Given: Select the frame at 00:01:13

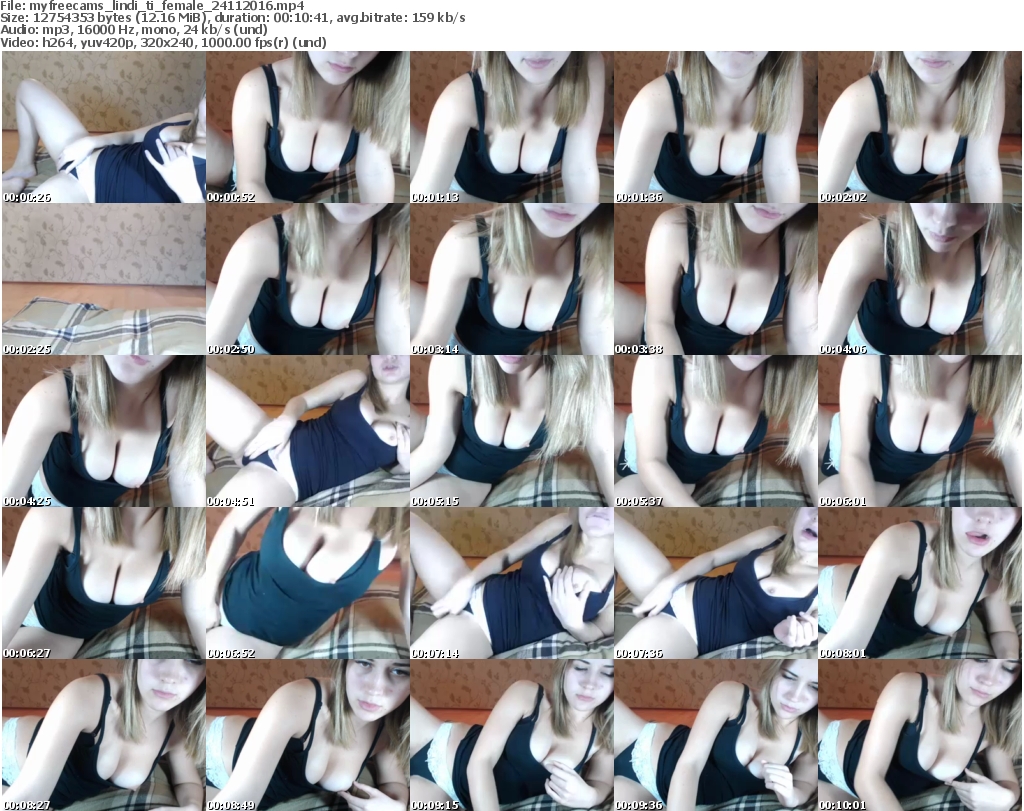Looking at the screenshot, I should click(511, 127).
